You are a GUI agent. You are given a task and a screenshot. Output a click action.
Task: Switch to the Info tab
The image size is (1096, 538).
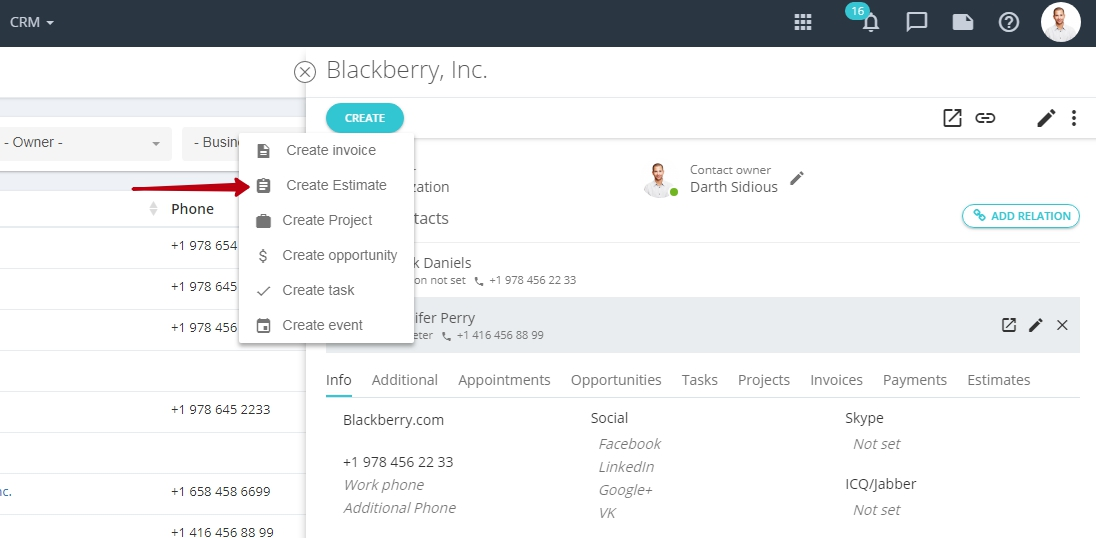pyautogui.click(x=339, y=380)
